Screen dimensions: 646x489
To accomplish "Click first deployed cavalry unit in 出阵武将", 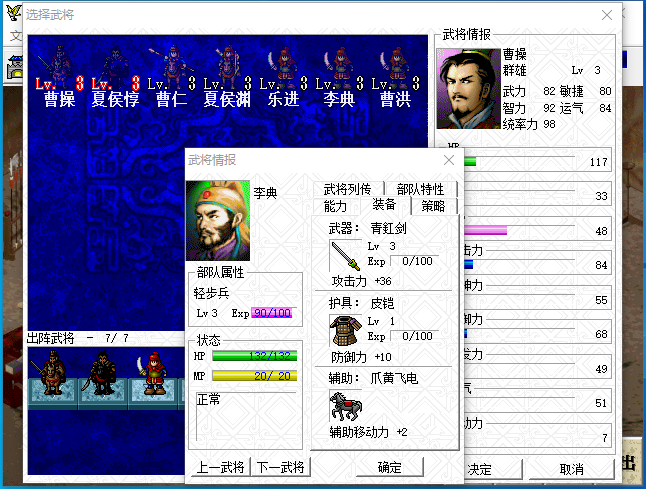I will tap(51, 373).
